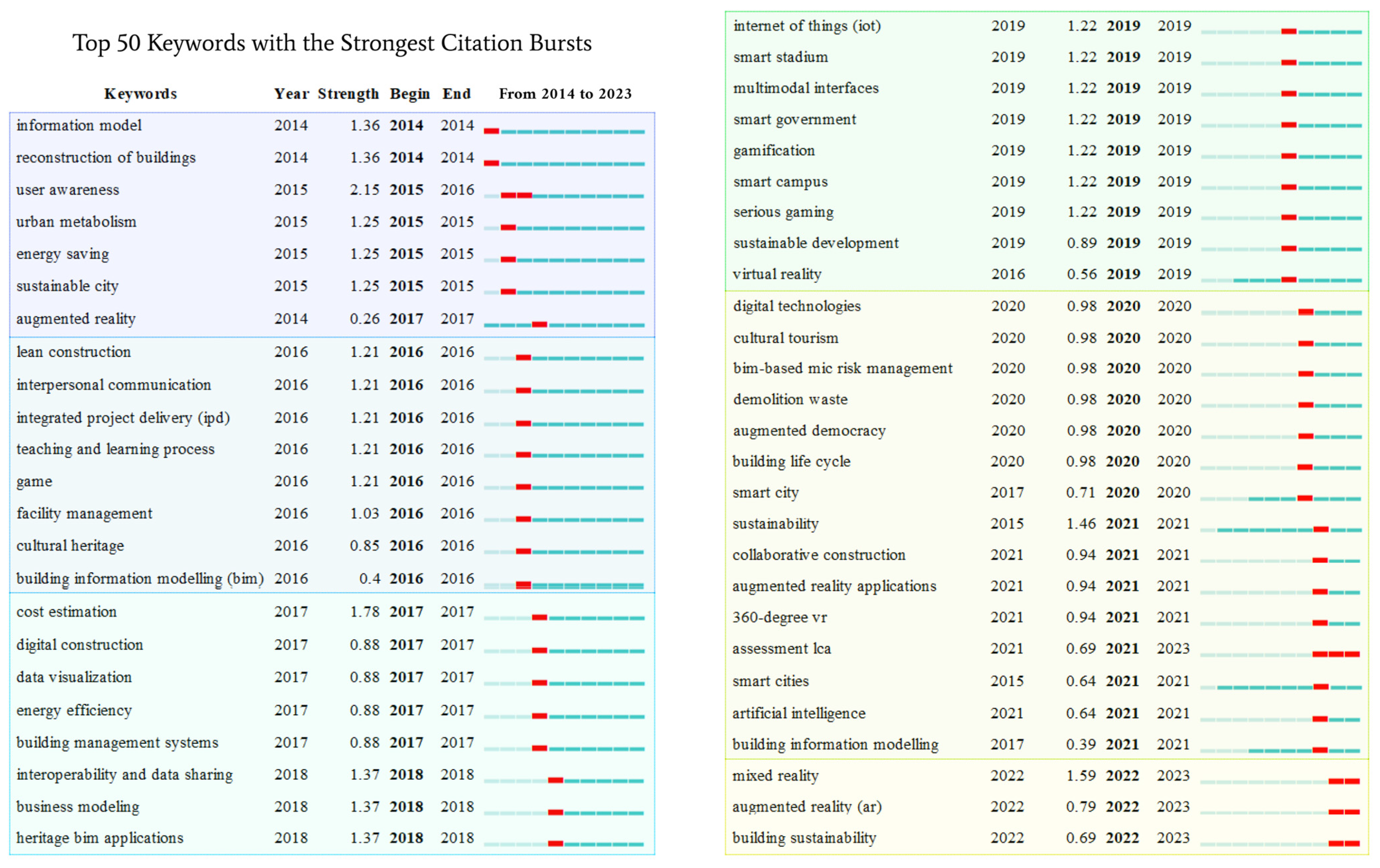The image size is (1380, 868).
Task: Select the keyword lean construction
Action: point(73,352)
